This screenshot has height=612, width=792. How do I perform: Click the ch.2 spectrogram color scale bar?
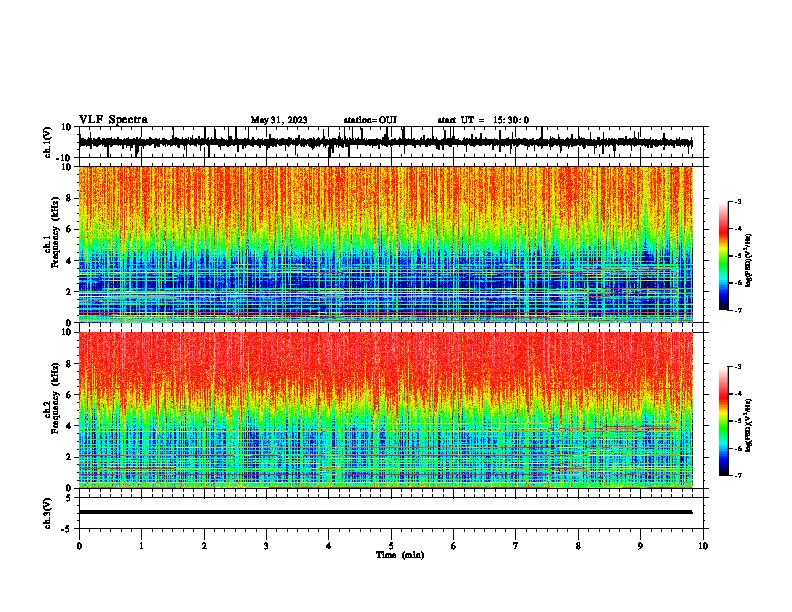pyautogui.click(x=724, y=421)
